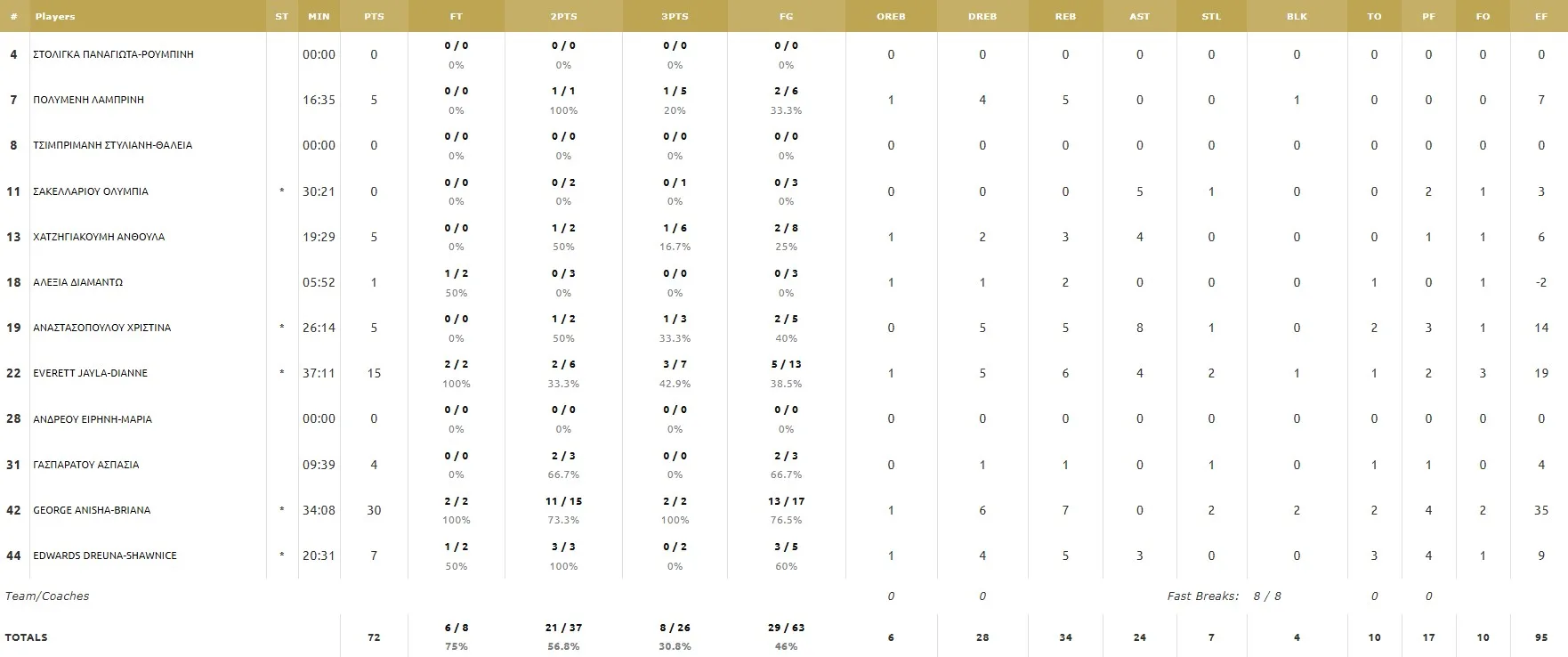1568x657 pixels.
Task: Select the 2PTS column header
Action: (563, 16)
